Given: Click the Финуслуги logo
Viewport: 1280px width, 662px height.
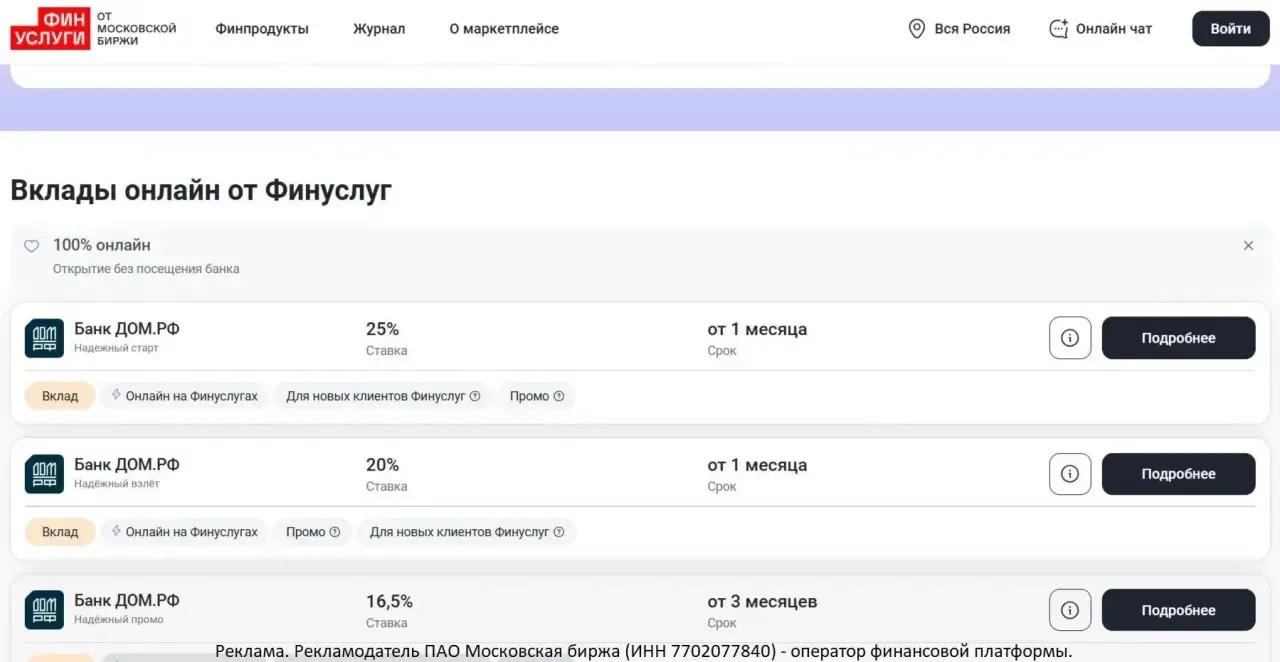Looking at the screenshot, I should [93, 28].
